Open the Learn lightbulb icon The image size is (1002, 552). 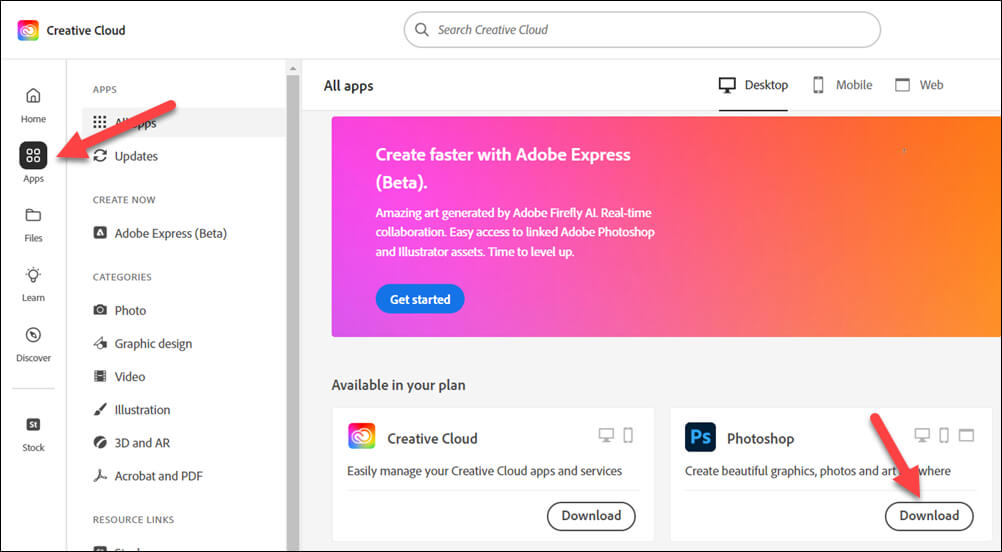click(33, 282)
